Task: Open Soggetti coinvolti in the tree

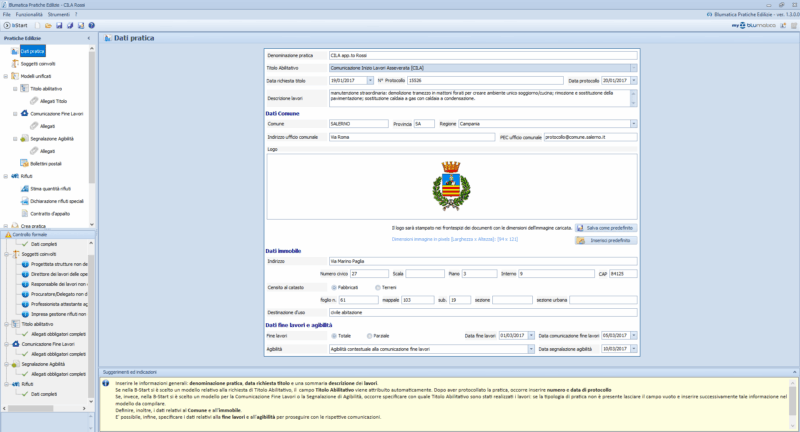Action: click(x=43, y=63)
